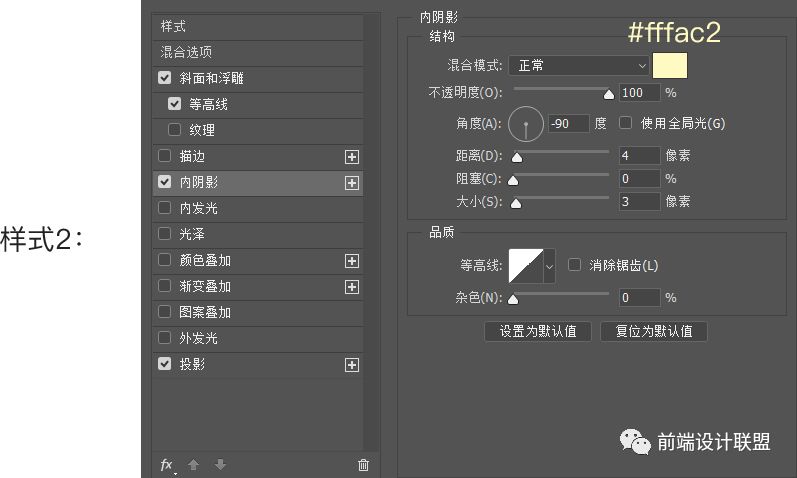Enable the 光泽 checkbox

tap(164, 233)
